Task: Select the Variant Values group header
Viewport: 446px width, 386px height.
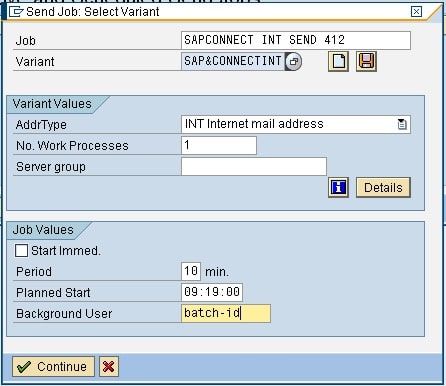Action: [x=52, y=104]
